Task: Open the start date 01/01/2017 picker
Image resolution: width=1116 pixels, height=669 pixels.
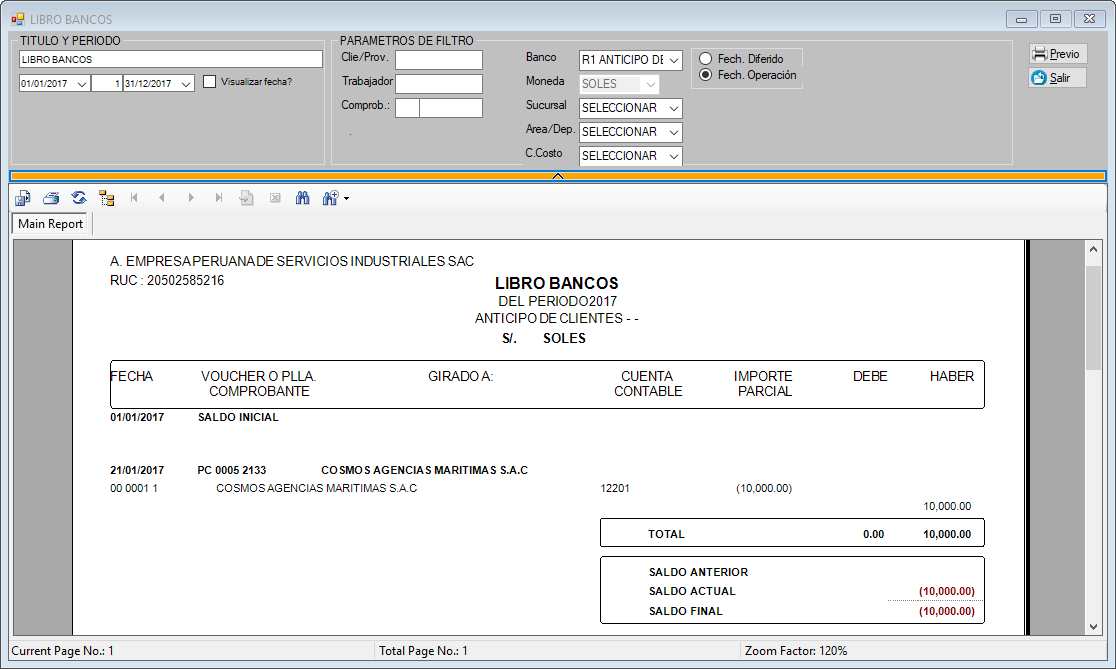Action: (82, 84)
